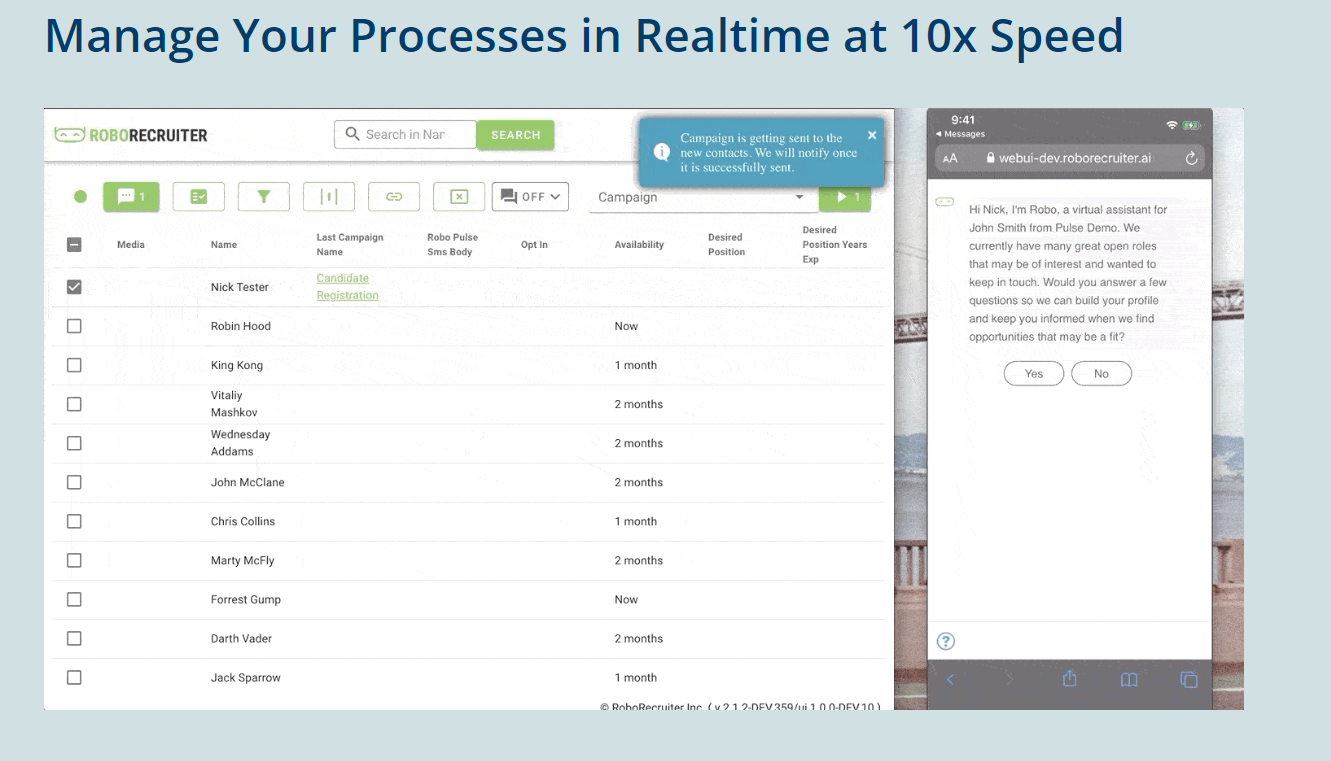
Task: Click the green chat message icon button
Action: click(x=131, y=197)
